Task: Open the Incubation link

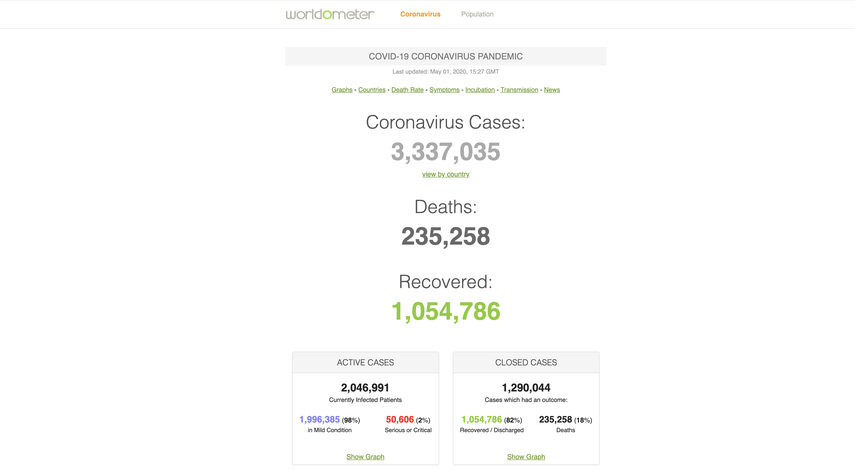Action: click(480, 90)
